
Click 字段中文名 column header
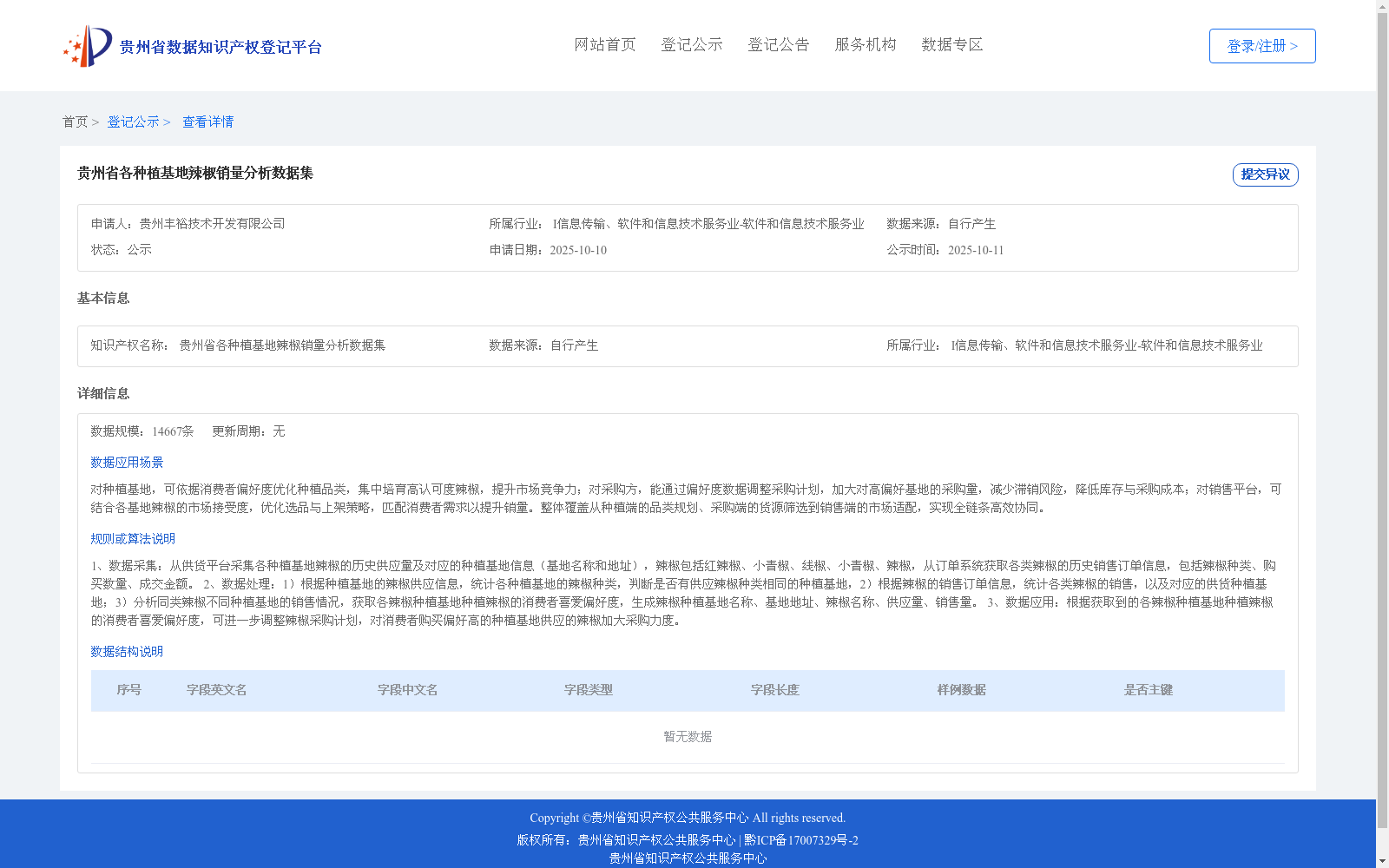(x=408, y=690)
